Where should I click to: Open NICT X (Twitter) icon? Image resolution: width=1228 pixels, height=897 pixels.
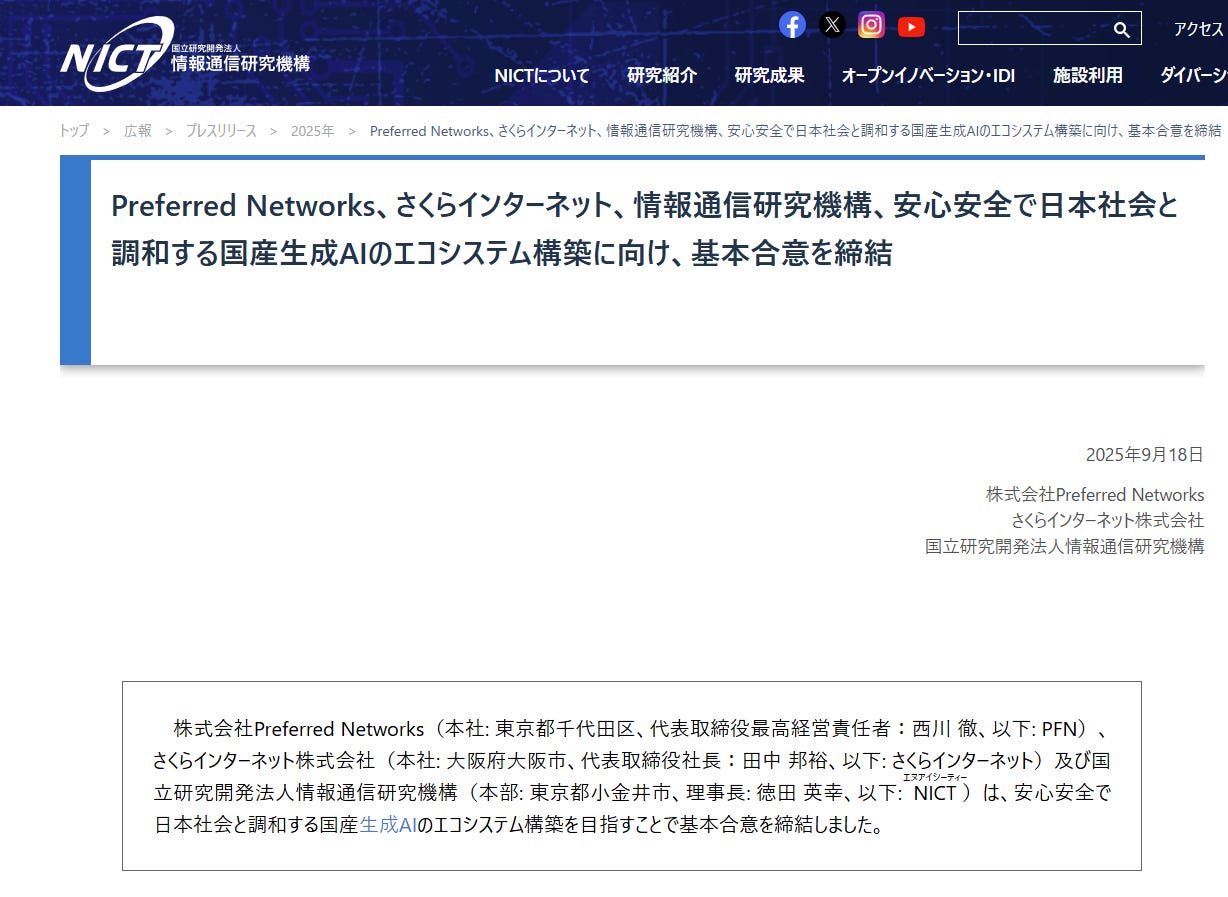click(832, 25)
